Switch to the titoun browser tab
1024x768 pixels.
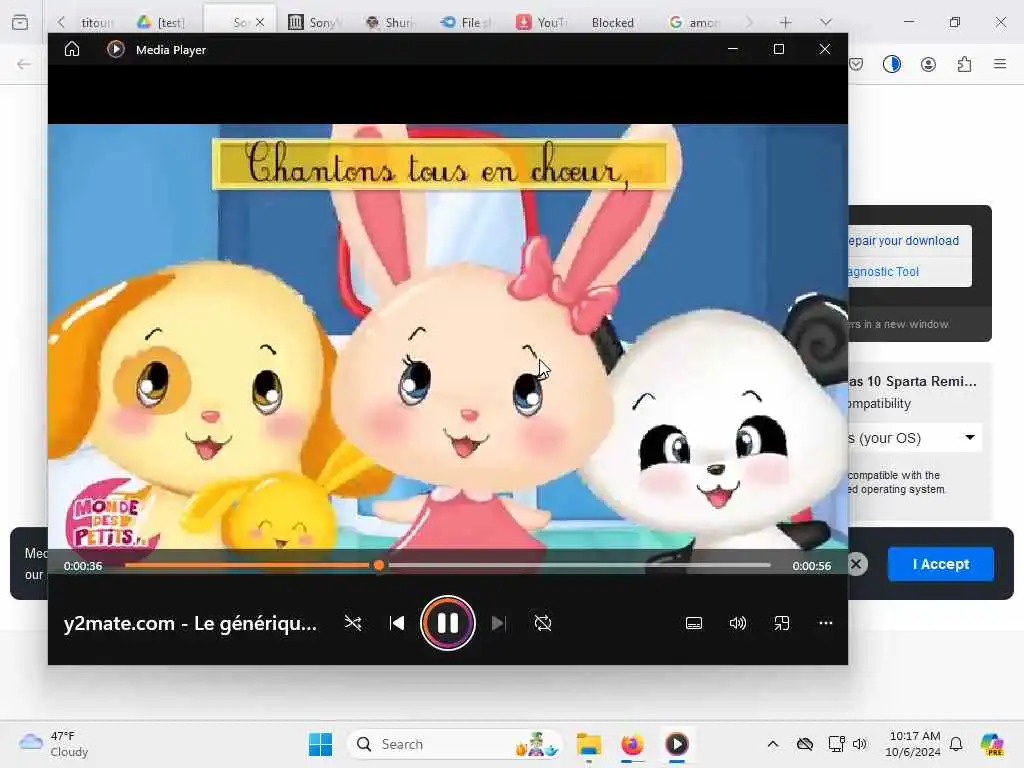pos(96,23)
